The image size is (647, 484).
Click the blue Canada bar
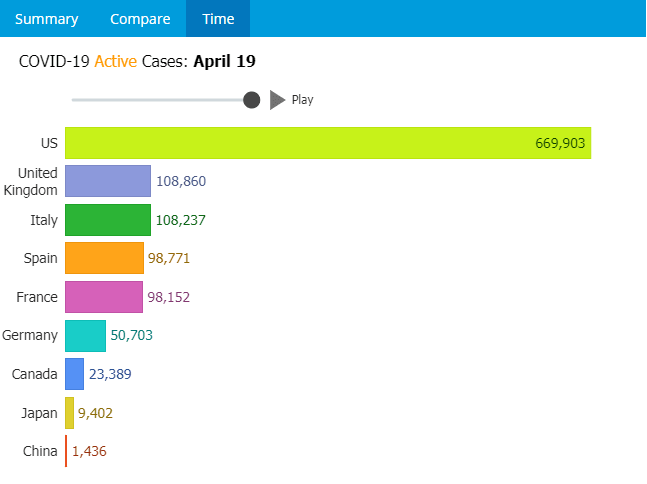(74, 374)
